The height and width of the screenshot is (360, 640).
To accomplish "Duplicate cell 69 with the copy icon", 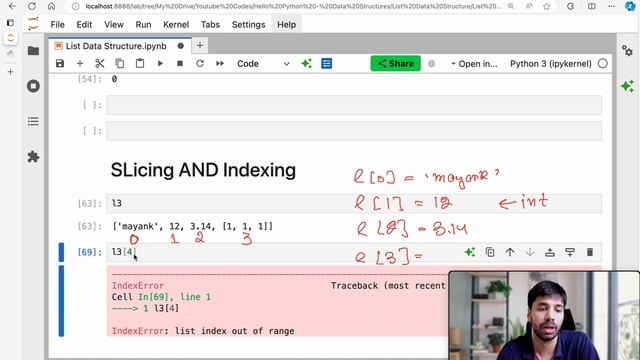I will (490, 252).
